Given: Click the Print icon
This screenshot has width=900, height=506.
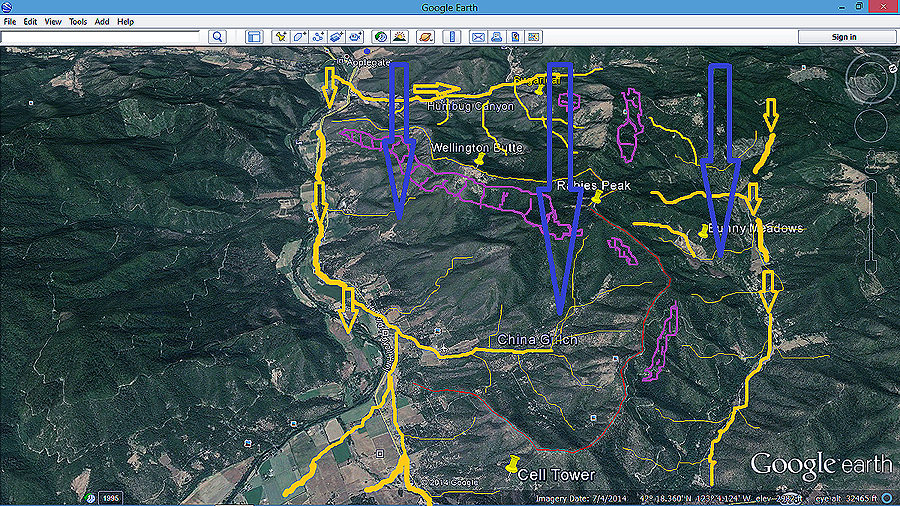Looking at the screenshot, I should click(x=496, y=37).
